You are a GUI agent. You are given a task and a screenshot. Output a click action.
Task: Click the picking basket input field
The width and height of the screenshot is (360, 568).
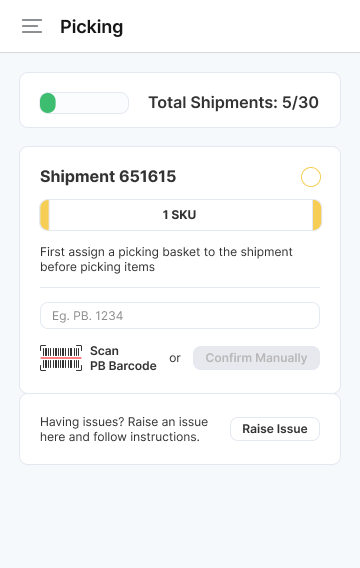pyautogui.click(x=180, y=316)
